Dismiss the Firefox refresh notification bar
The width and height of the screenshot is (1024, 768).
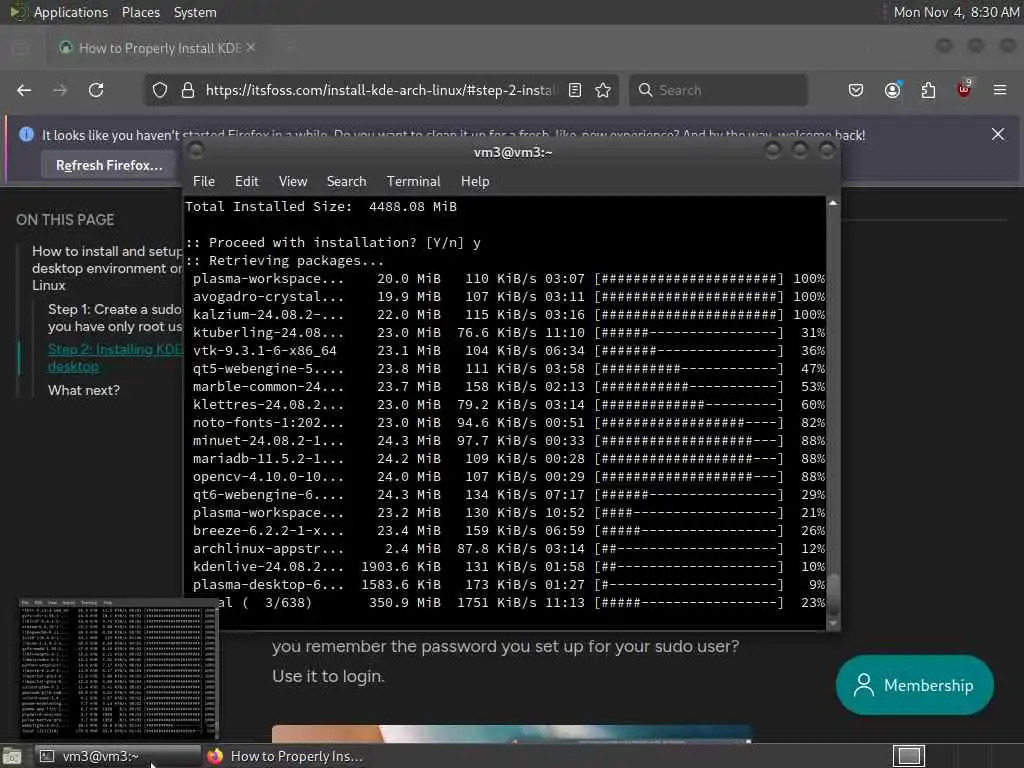[x=998, y=135]
